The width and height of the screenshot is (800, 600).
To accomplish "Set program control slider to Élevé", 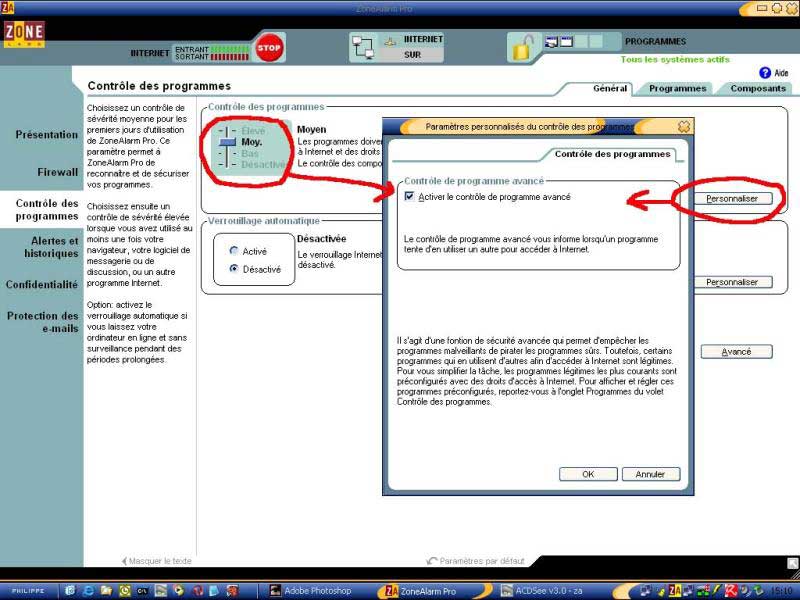I will (x=253, y=131).
